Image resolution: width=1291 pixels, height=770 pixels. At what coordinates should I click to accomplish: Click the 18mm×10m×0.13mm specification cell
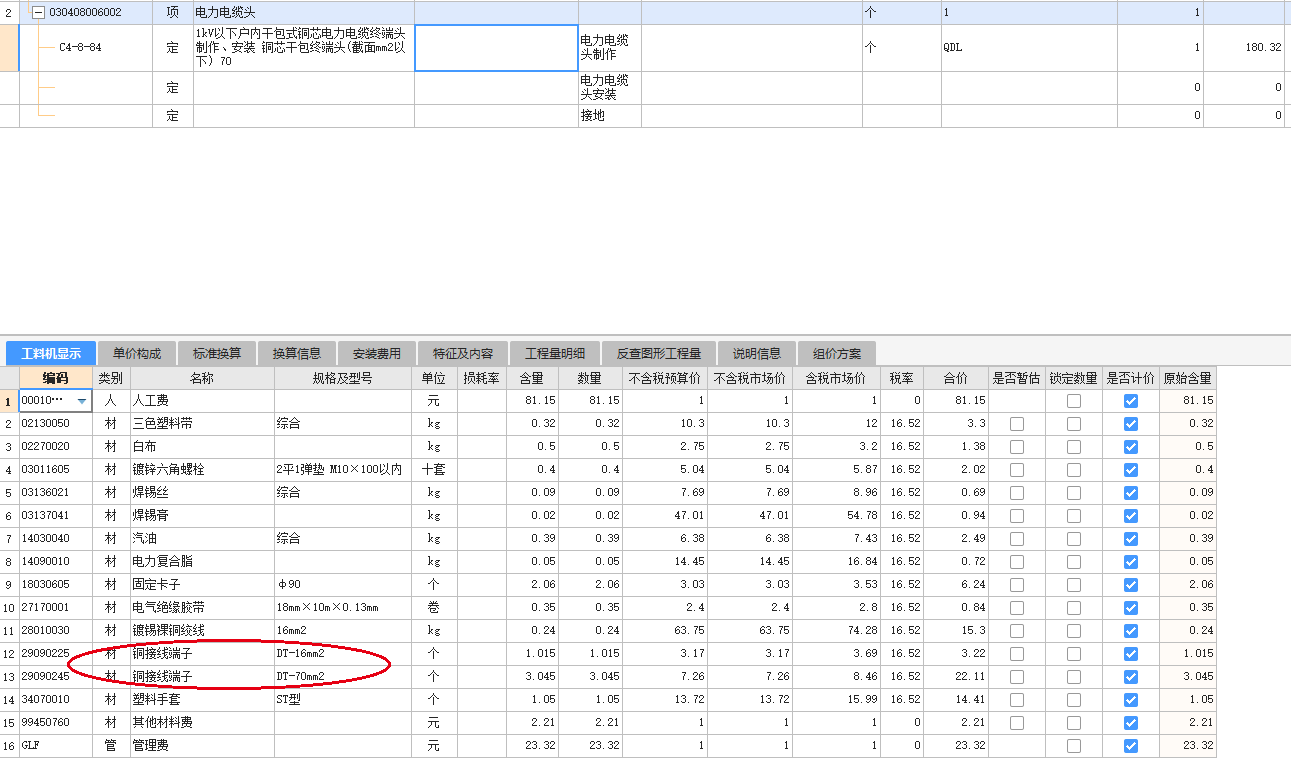342,607
